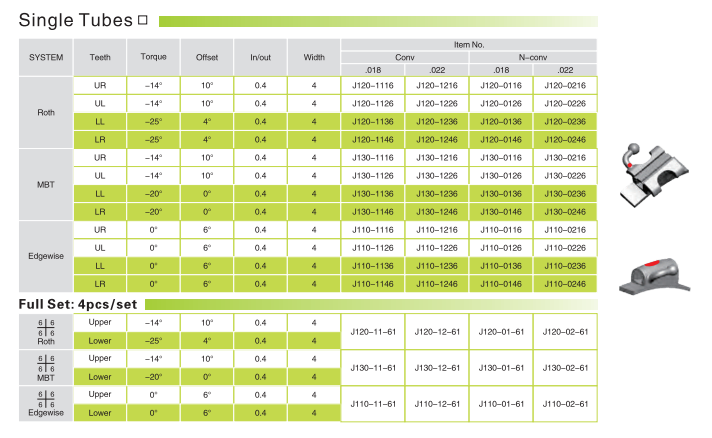
Task: Select full set item J110-12-61
Action: pyautogui.click(x=437, y=404)
